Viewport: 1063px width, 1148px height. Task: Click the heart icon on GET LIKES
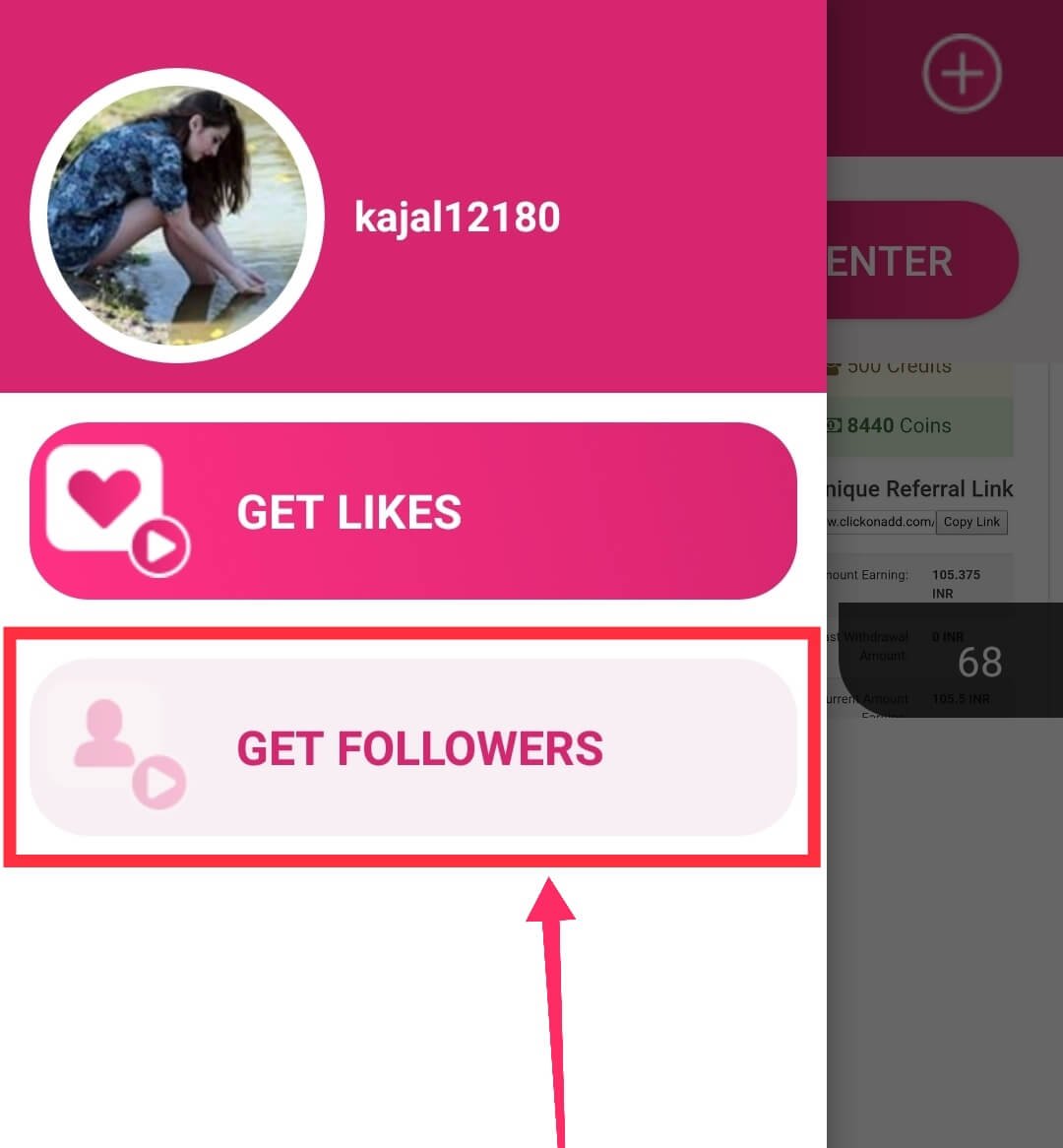click(104, 498)
